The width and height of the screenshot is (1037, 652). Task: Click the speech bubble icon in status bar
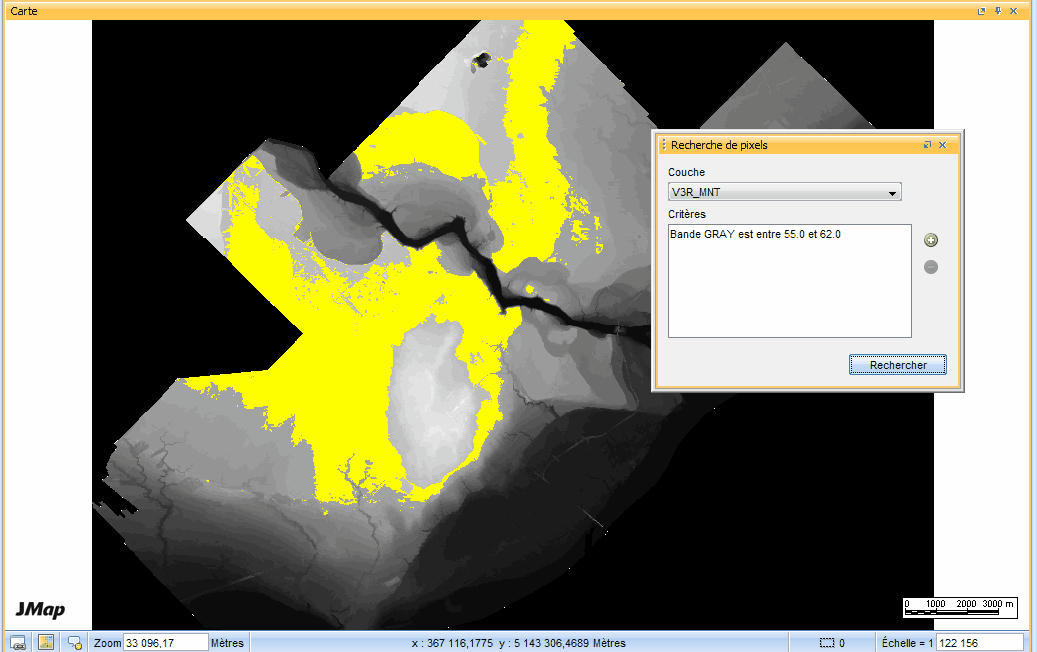pyautogui.click(x=75, y=642)
